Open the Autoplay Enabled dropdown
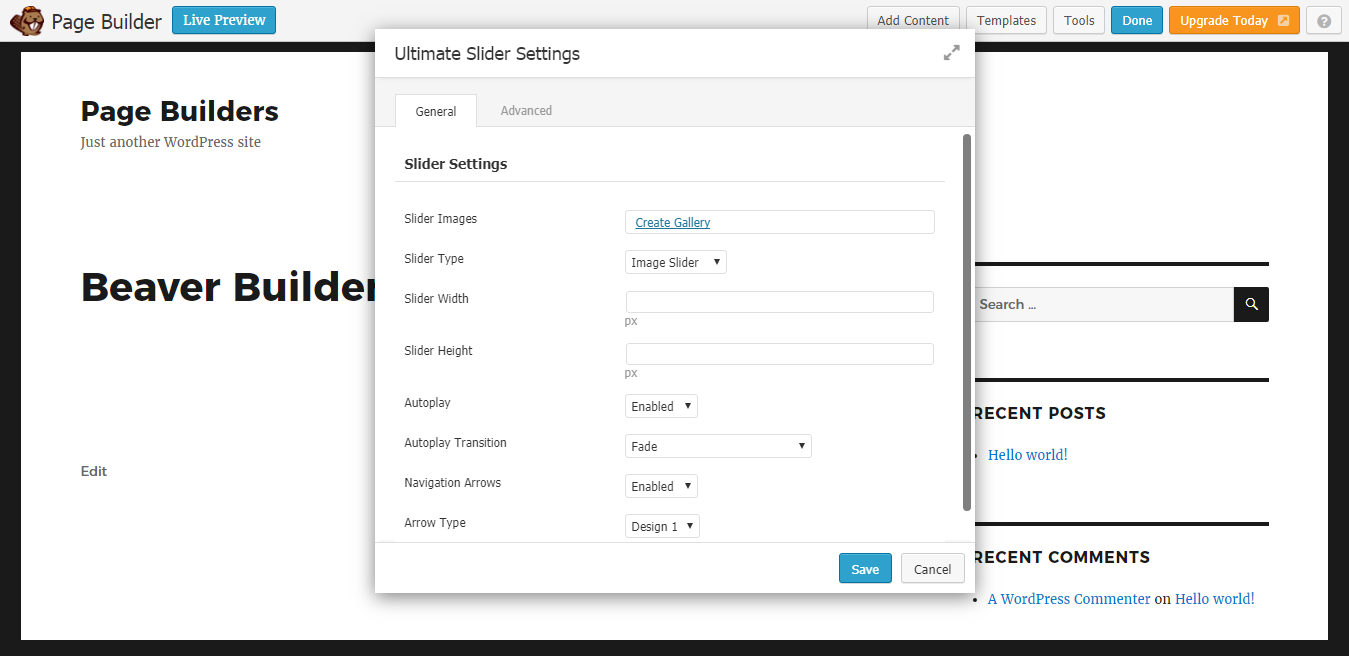 661,407
